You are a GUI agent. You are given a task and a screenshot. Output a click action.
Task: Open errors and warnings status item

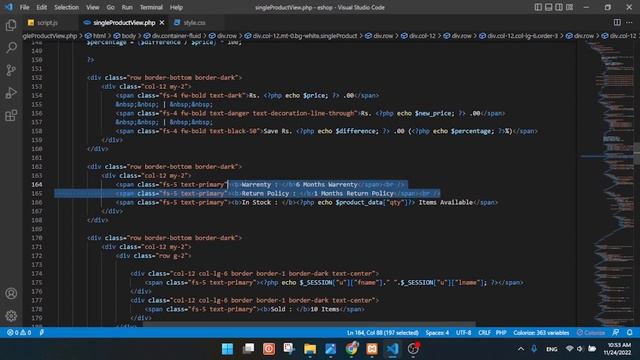(x=19, y=333)
